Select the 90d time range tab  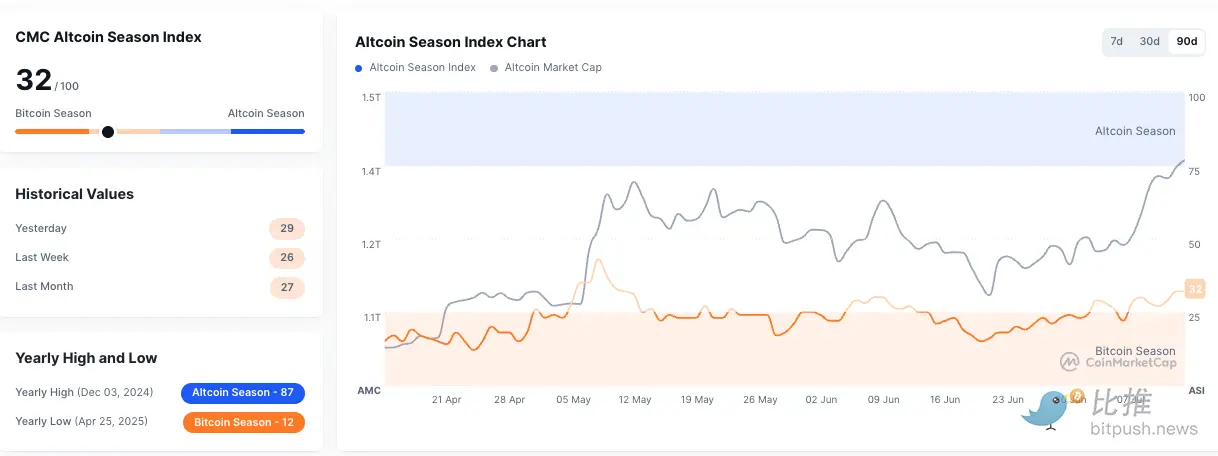pyautogui.click(x=1187, y=42)
